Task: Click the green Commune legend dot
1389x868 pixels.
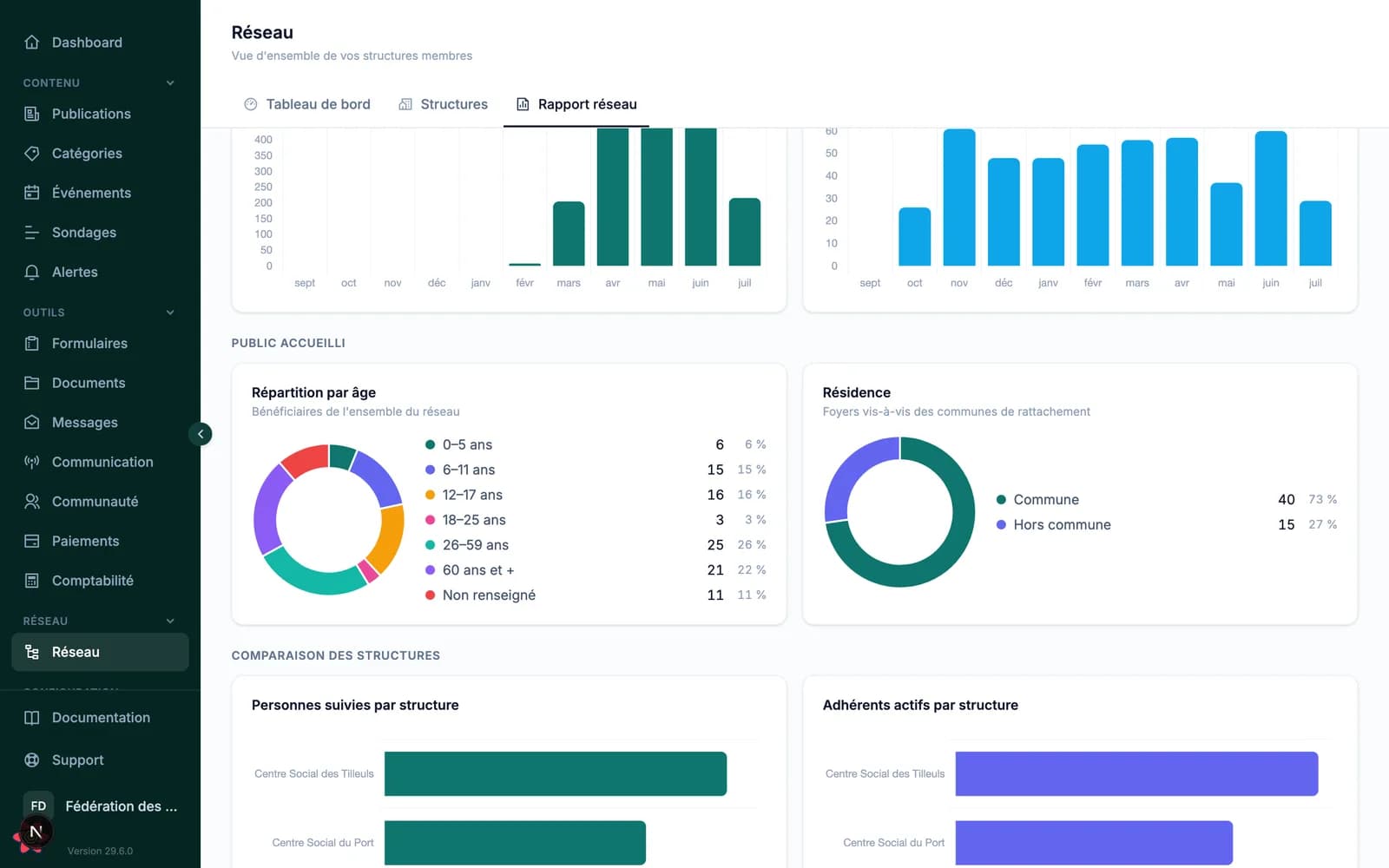Action: pyautogui.click(x=1001, y=500)
